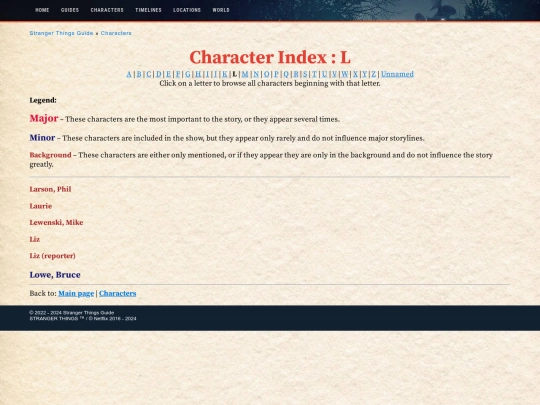Open the Liz (reporter) character page
540x405 pixels.
[52, 256]
